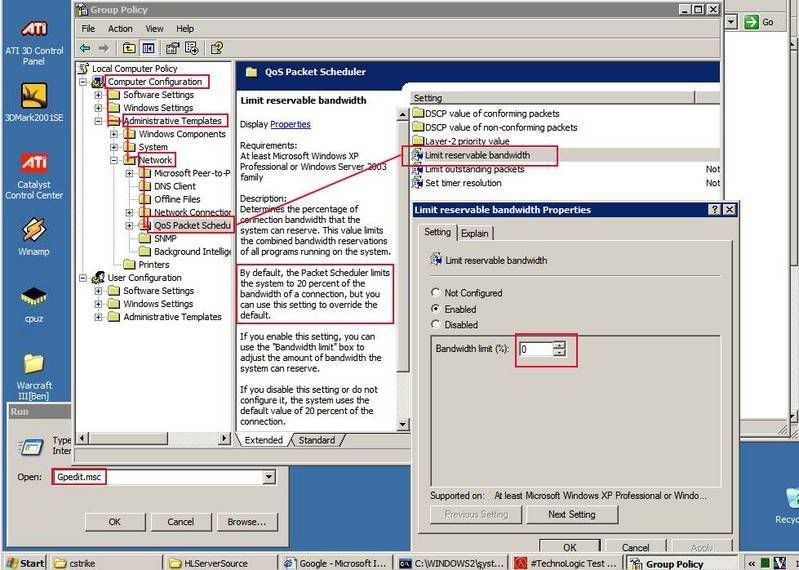Screen dimensions: 799x570
Task: Open the Help menu
Action: click(x=185, y=29)
